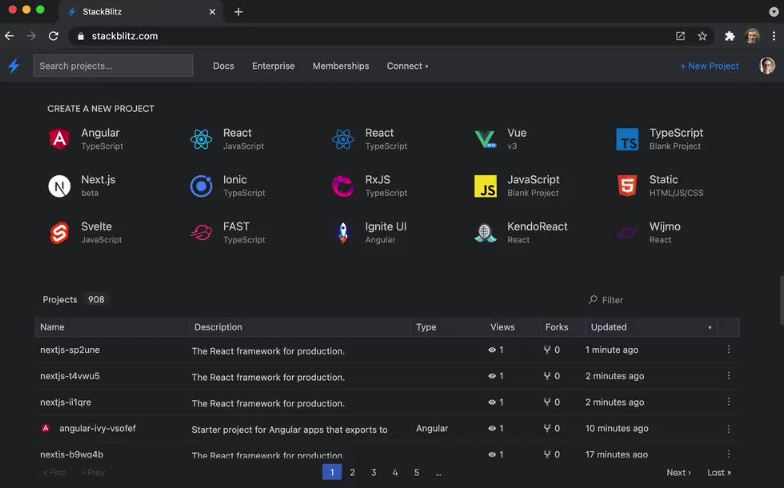
Task: Pick the Ignite UI Angular rocket icon
Action: tap(343, 233)
